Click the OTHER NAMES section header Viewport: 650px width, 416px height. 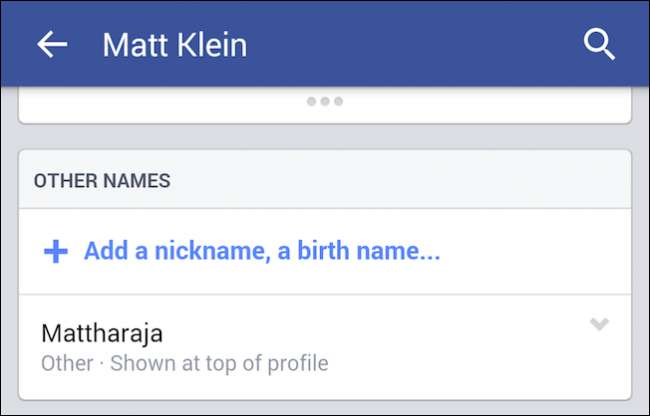pos(102,181)
